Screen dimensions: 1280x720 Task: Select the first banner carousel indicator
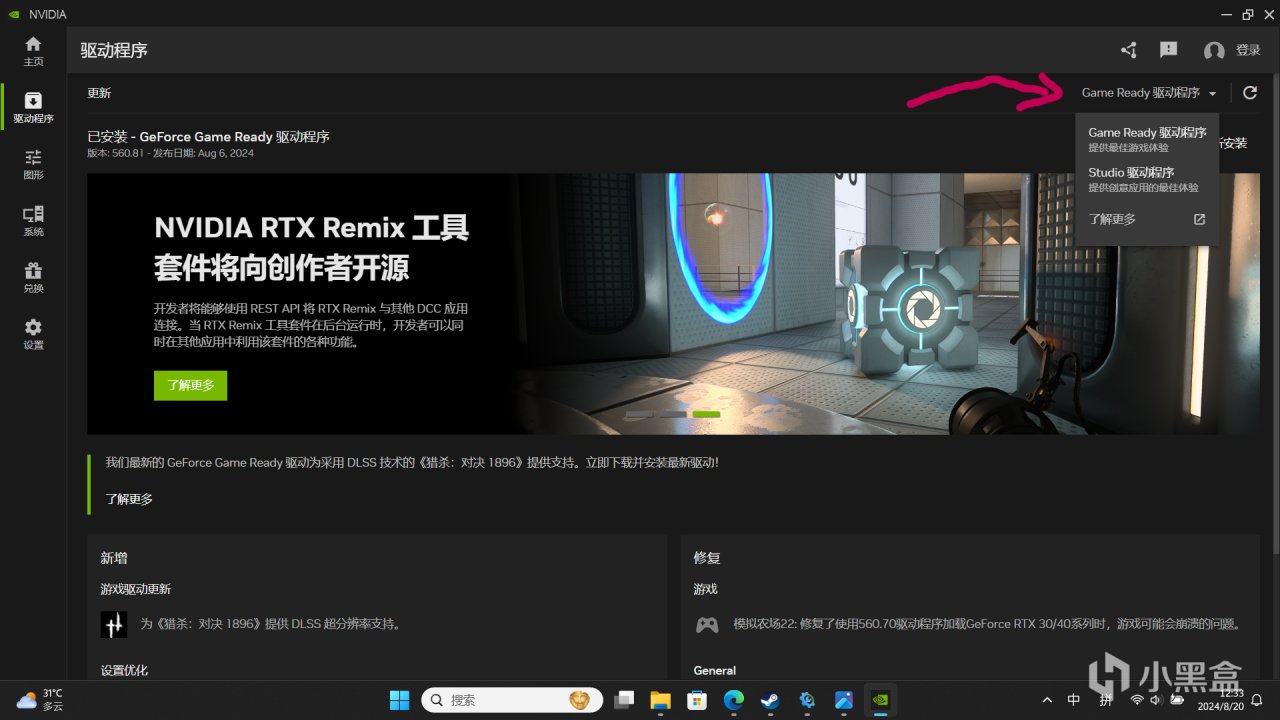(x=639, y=414)
